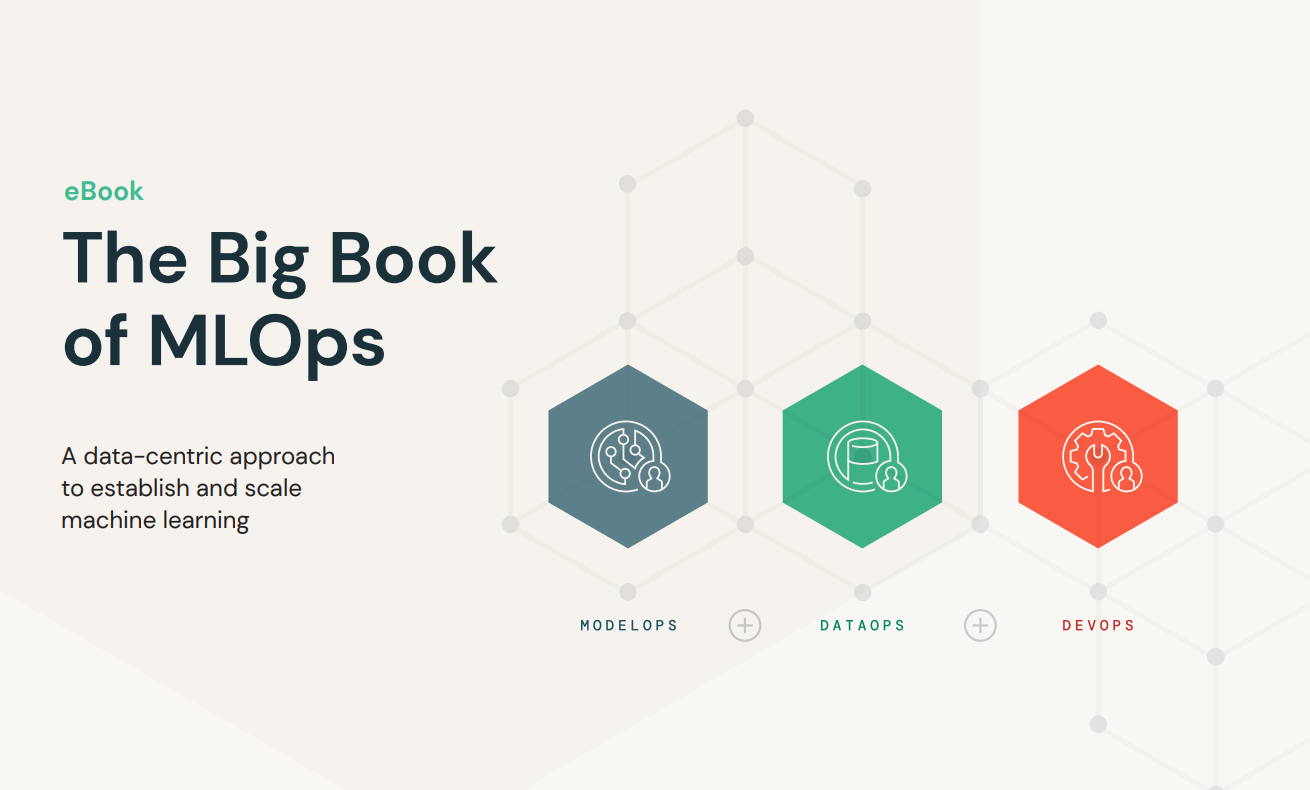Click the data-centric approach subtitle text

pyautogui.click(x=198, y=488)
